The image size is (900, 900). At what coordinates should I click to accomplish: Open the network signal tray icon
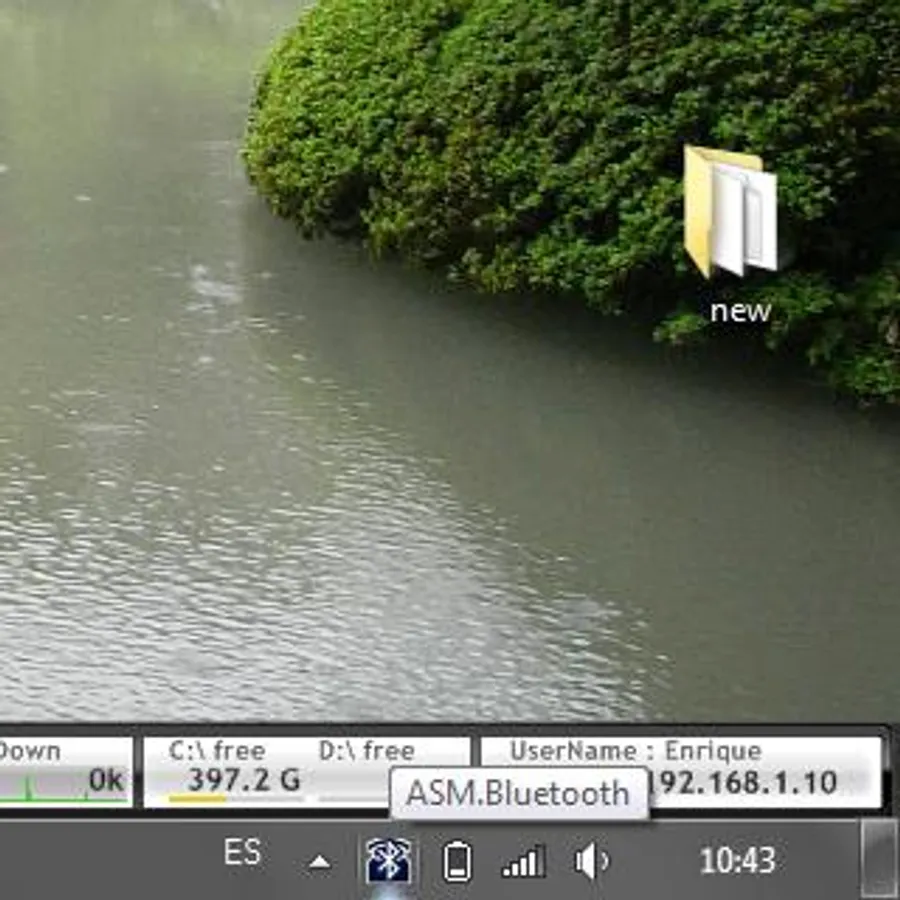click(523, 862)
